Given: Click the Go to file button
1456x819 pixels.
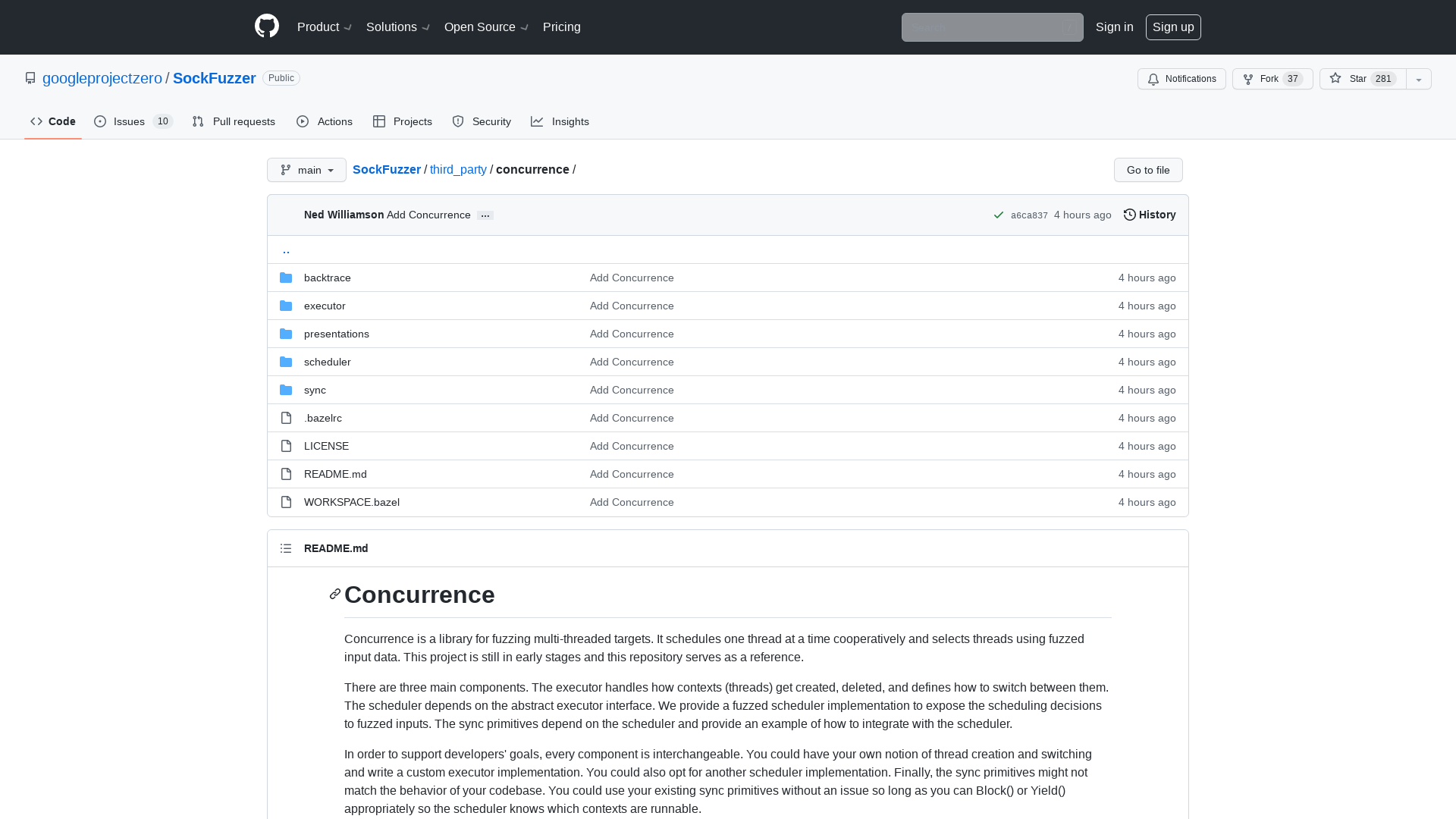Looking at the screenshot, I should coord(1147,170).
